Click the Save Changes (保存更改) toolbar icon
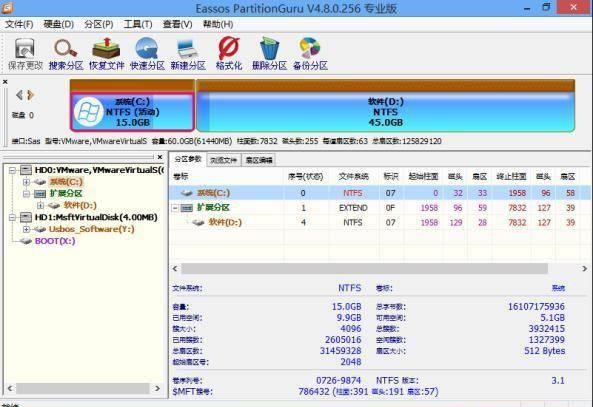The height and width of the screenshot is (407, 593). point(25,54)
